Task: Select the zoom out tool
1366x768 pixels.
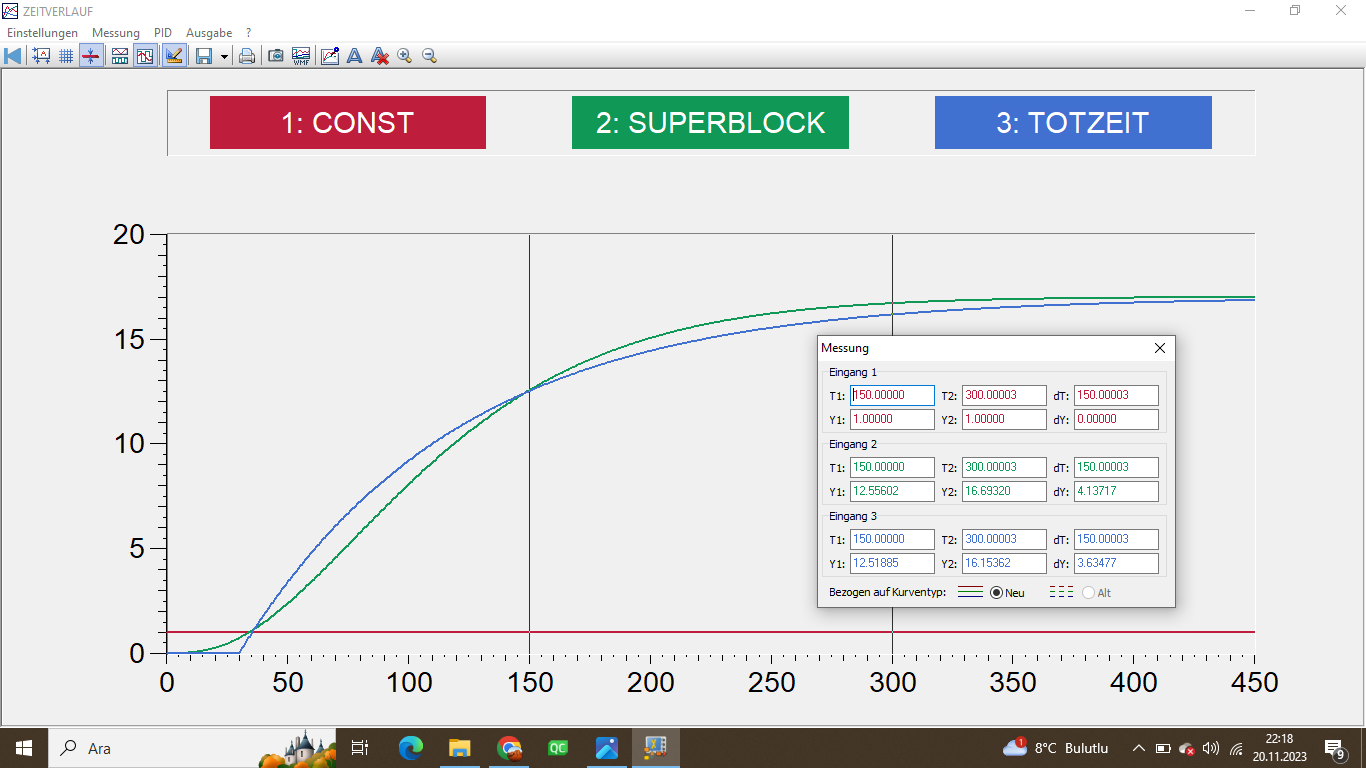Action: click(429, 56)
